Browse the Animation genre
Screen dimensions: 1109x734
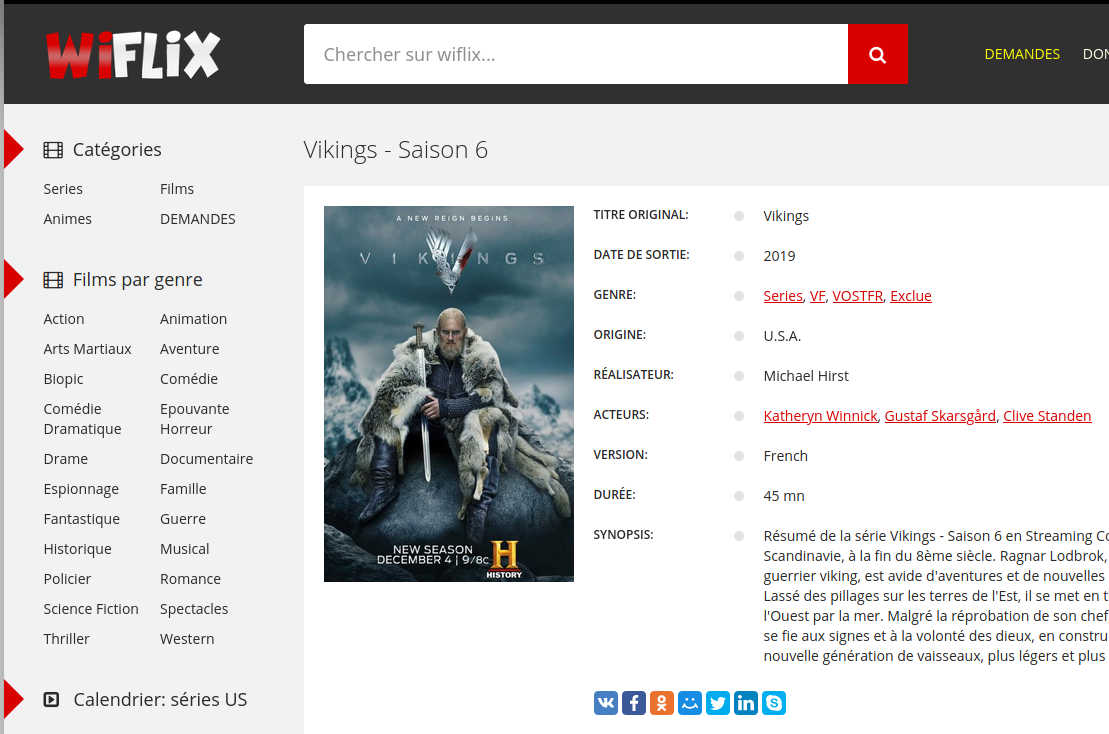point(193,319)
